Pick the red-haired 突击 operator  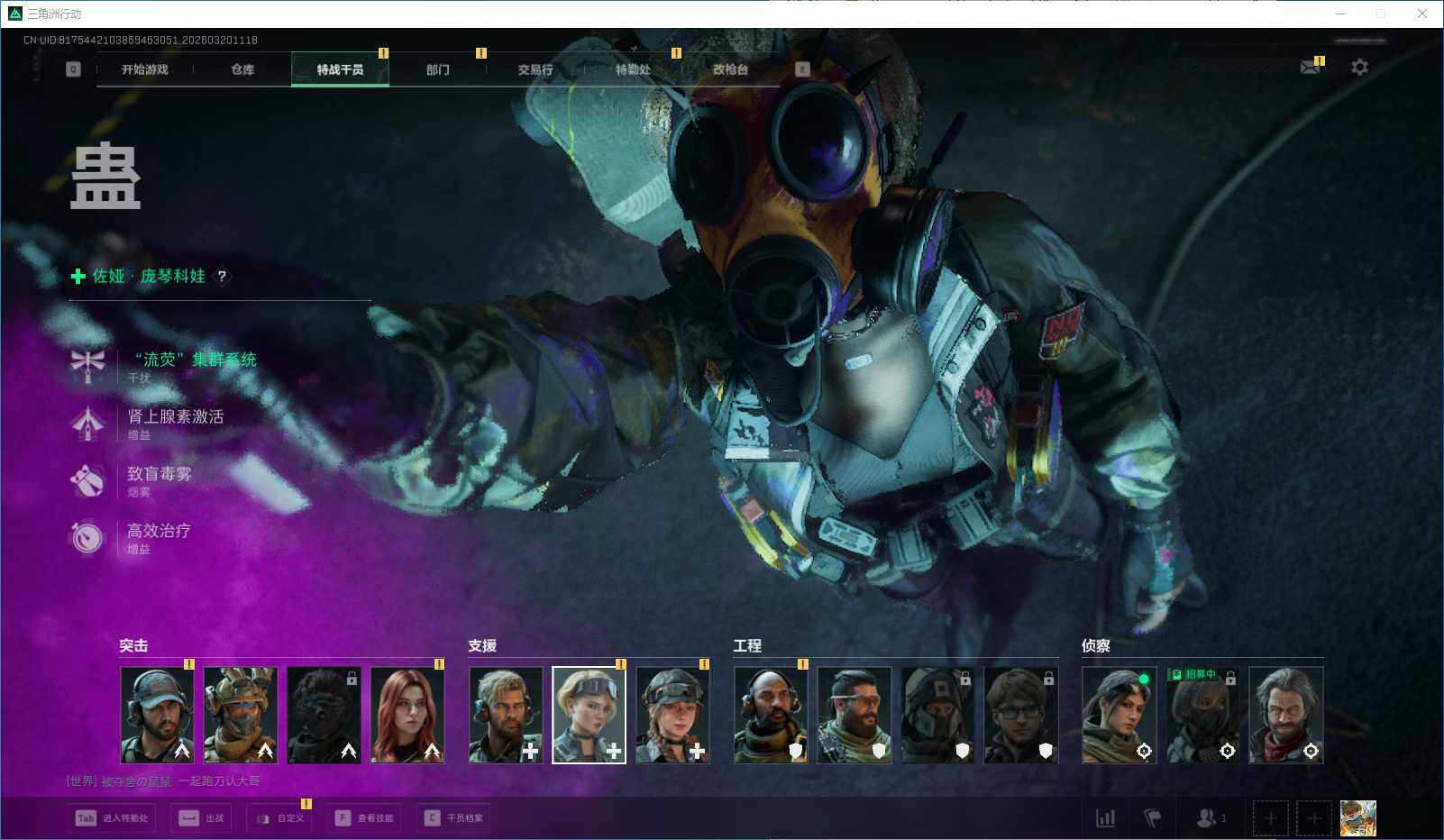(x=407, y=716)
